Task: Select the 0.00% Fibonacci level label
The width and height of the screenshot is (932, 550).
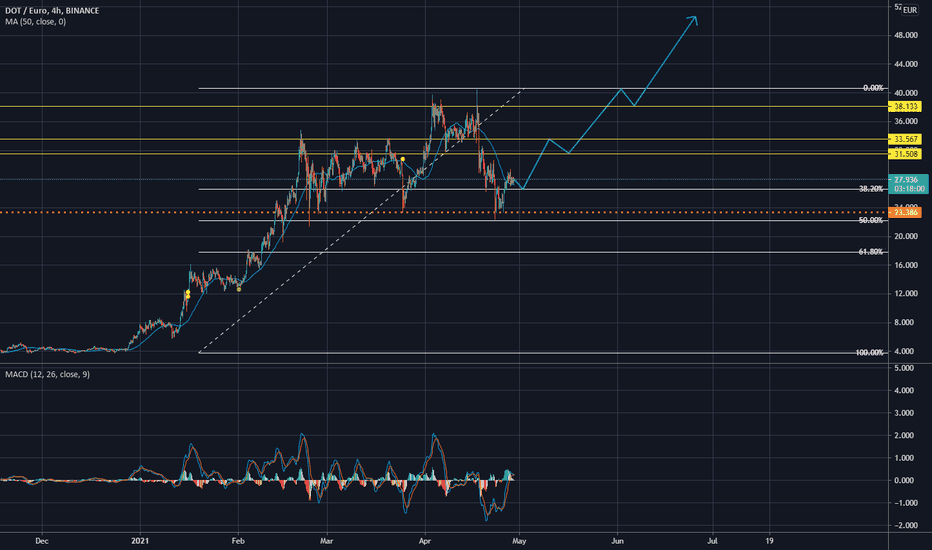Action: click(x=873, y=88)
